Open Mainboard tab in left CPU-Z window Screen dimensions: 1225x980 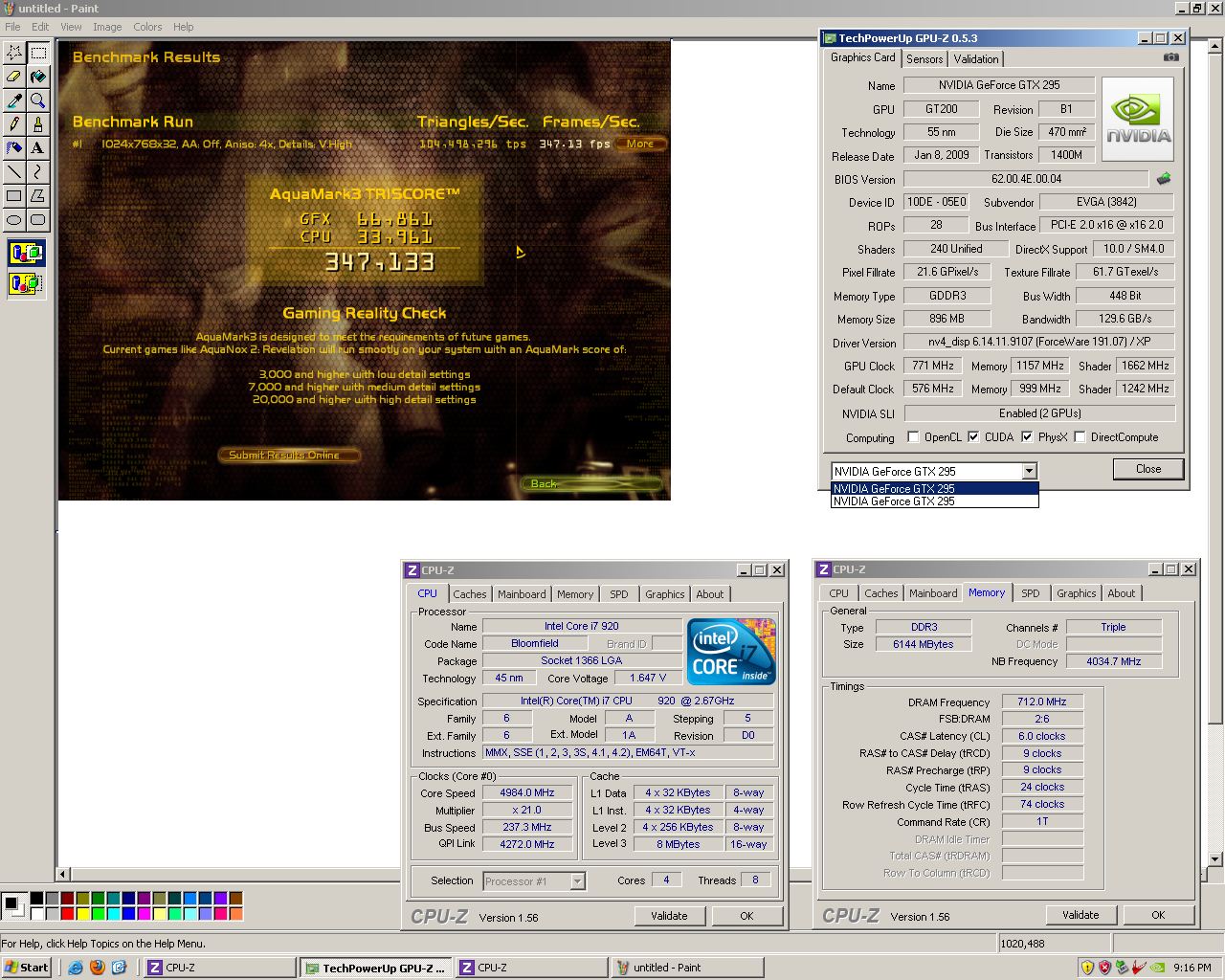tap(522, 594)
